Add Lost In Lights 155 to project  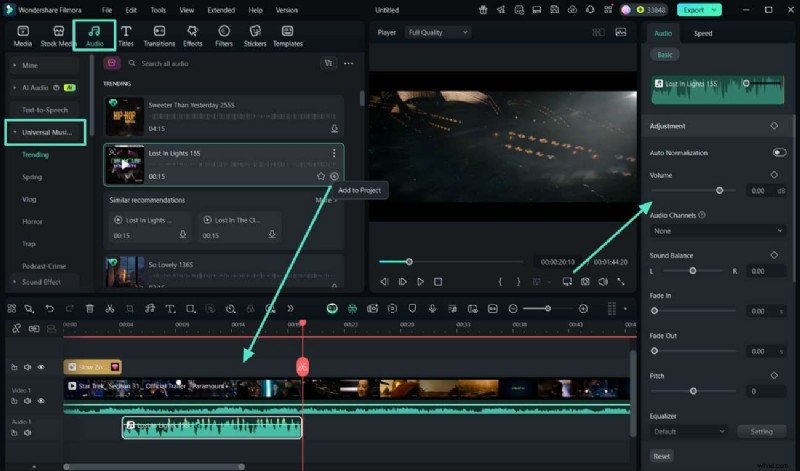click(334, 176)
